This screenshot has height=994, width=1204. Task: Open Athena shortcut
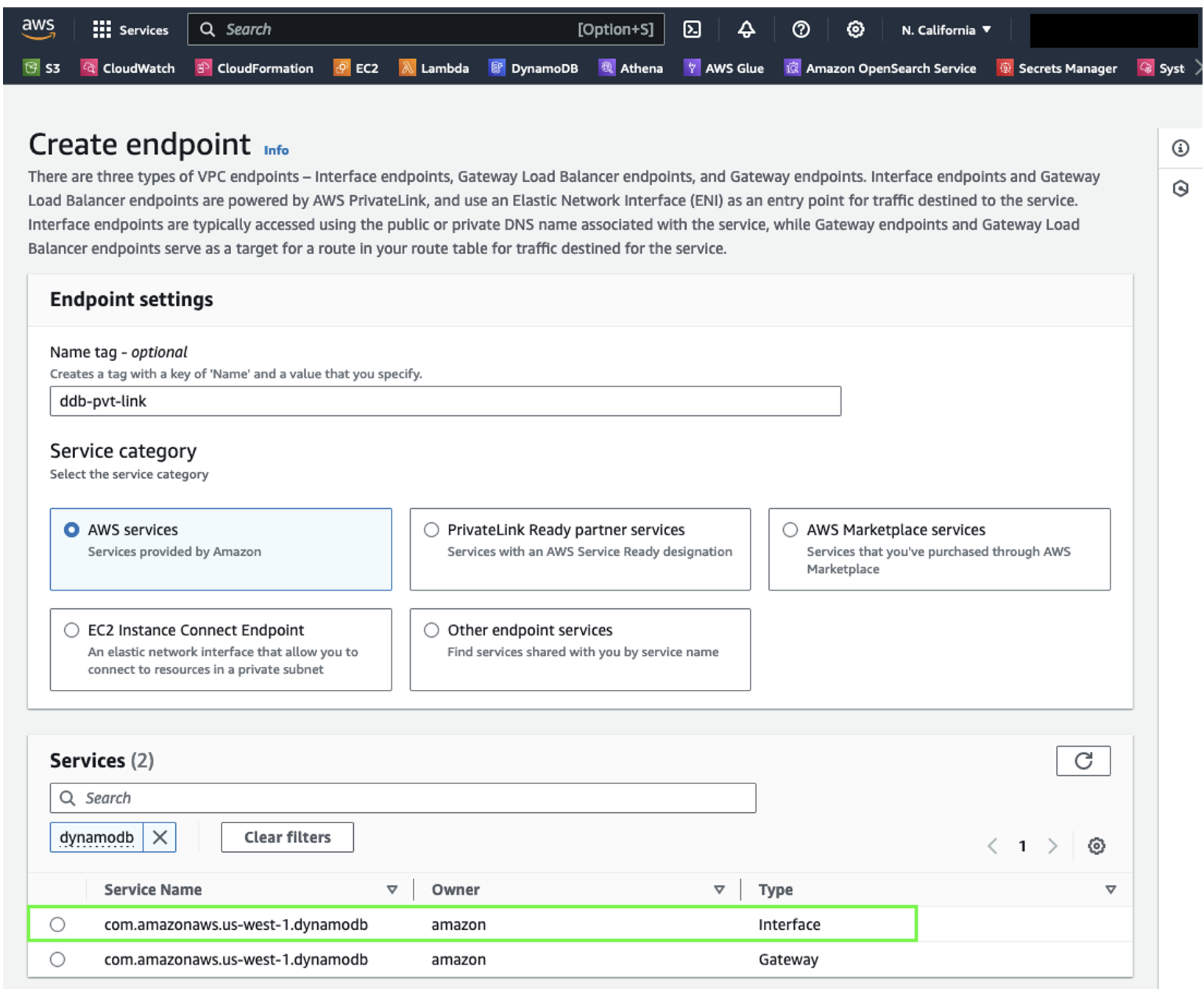coord(631,68)
